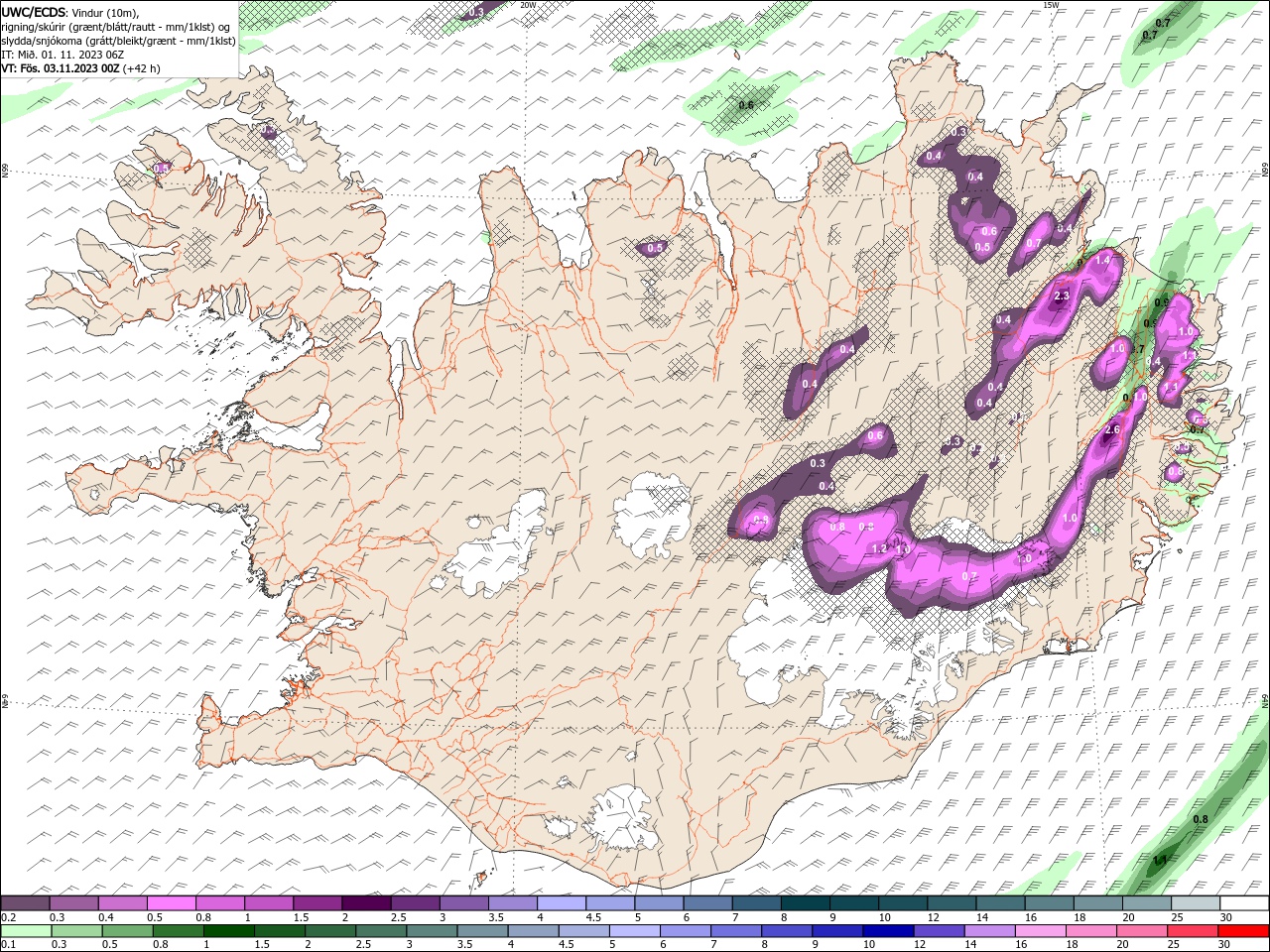Click the bright red swatch labeled 30

1242,931
